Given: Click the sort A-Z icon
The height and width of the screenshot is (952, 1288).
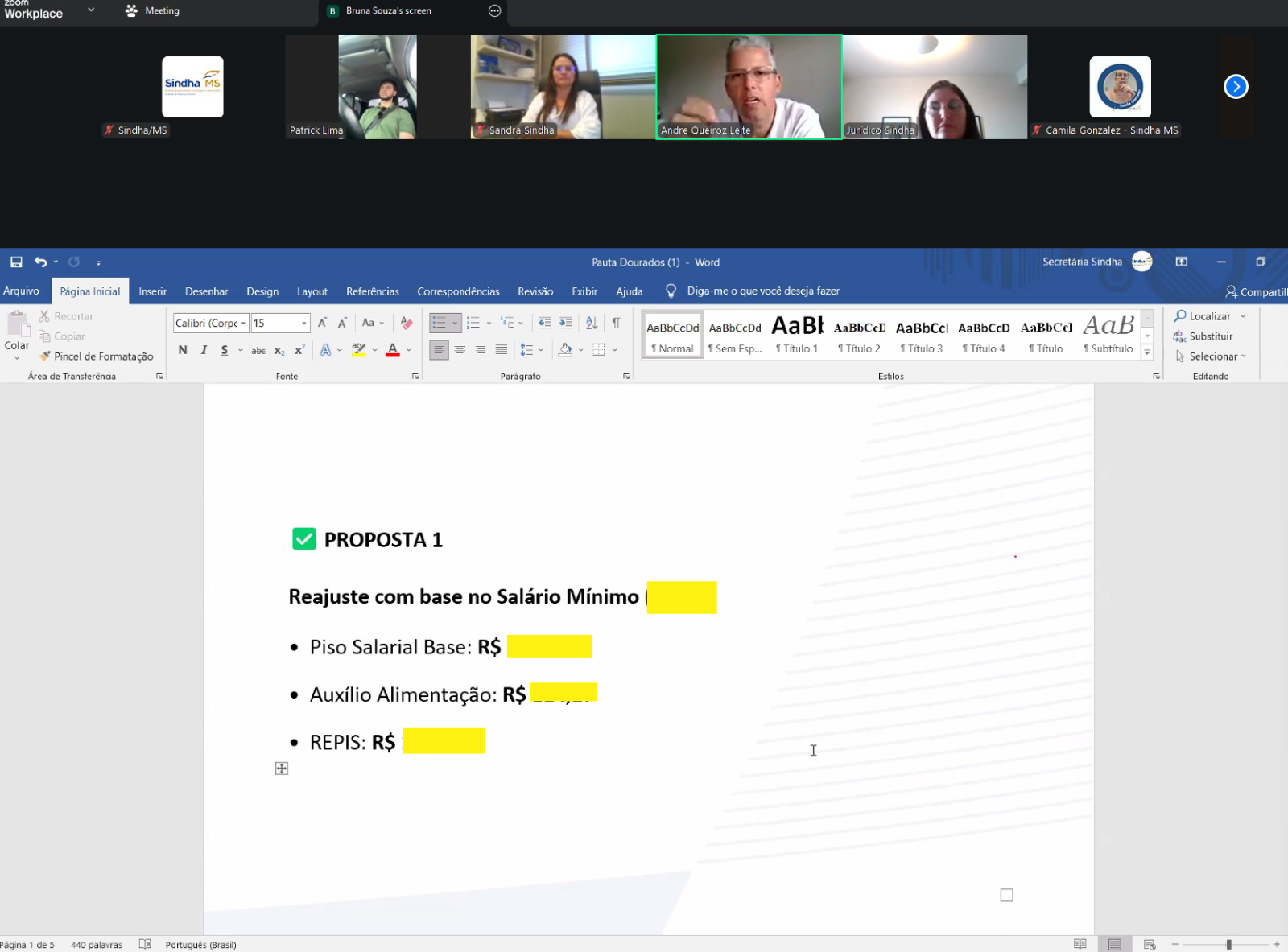Looking at the screenshot, I should click(x=592, y=323).
